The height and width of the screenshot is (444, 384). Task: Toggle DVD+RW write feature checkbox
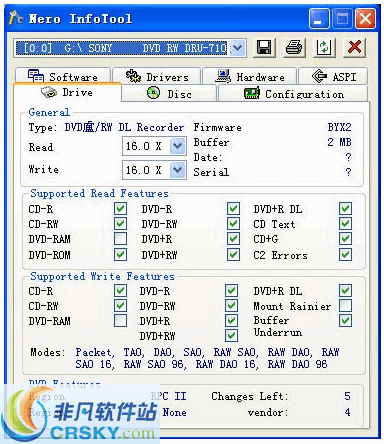pyautogui.click(x=231, y=336)
